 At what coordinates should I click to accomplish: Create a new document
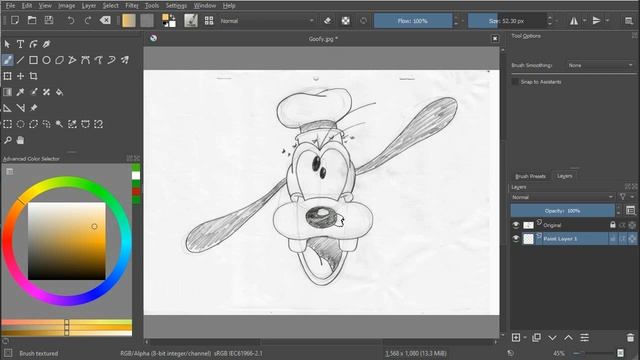(15, 20)
